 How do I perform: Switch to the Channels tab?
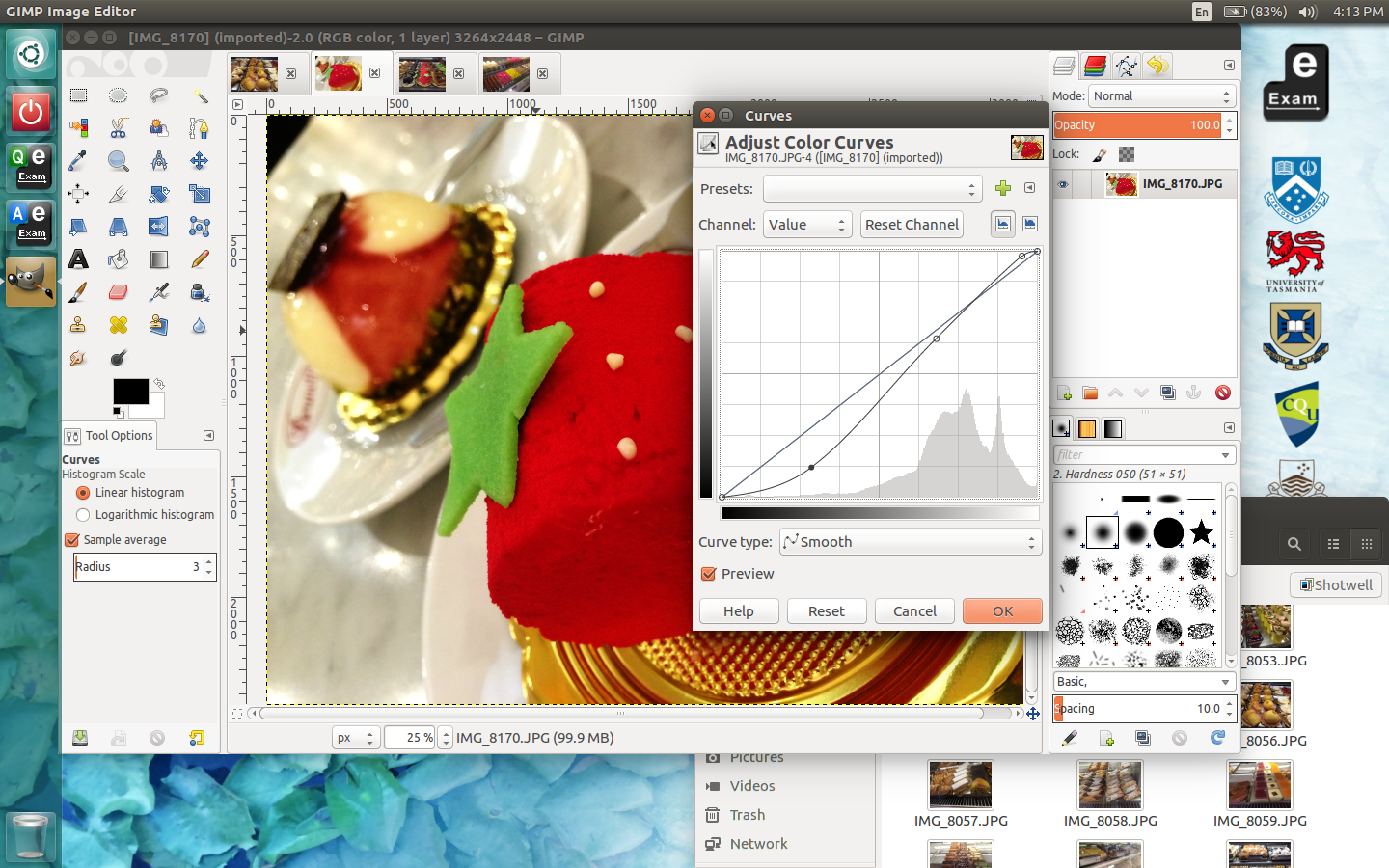click(1095, 66)
